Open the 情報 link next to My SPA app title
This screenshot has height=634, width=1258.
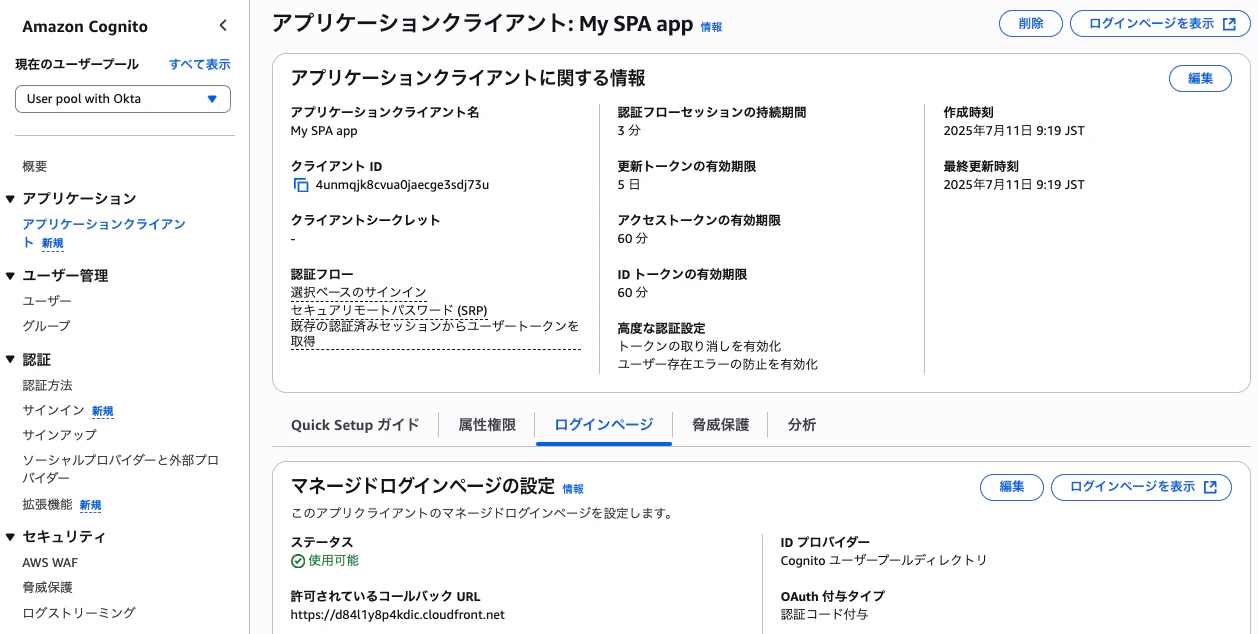pos(711,27)
